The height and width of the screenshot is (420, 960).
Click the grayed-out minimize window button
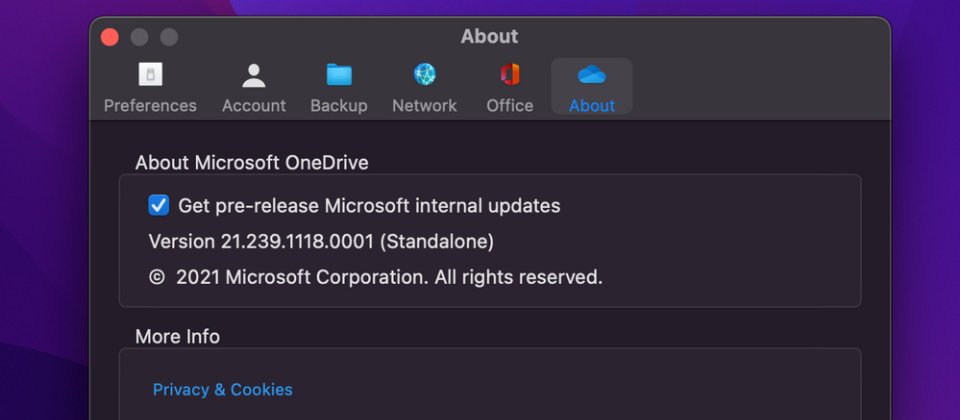click(139, 37)
